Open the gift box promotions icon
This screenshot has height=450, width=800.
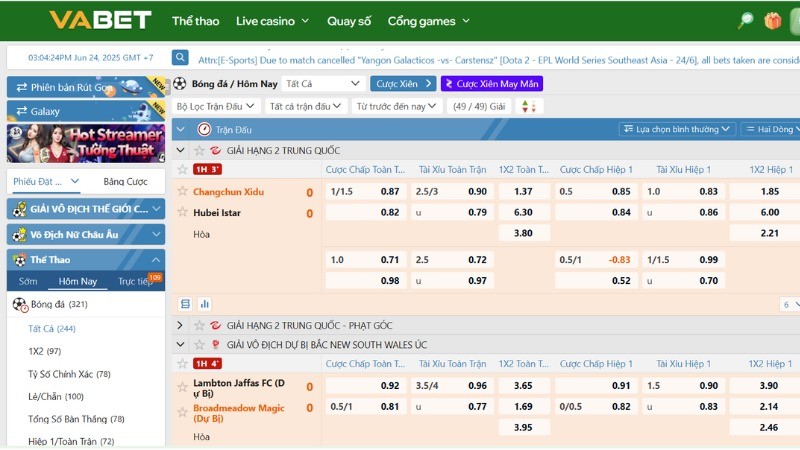click(x=772, y=20)
